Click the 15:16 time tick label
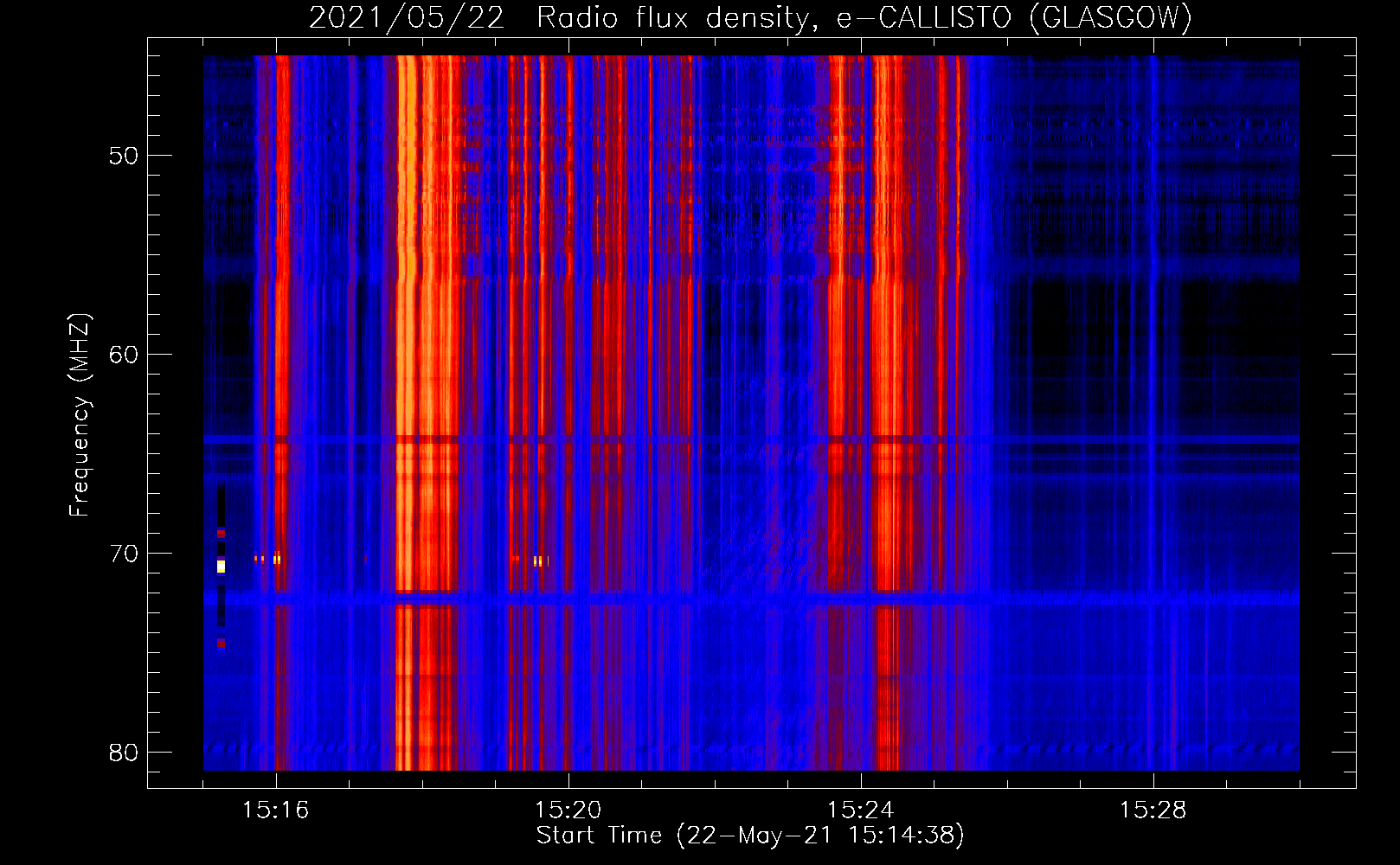 tap(275, 810)
